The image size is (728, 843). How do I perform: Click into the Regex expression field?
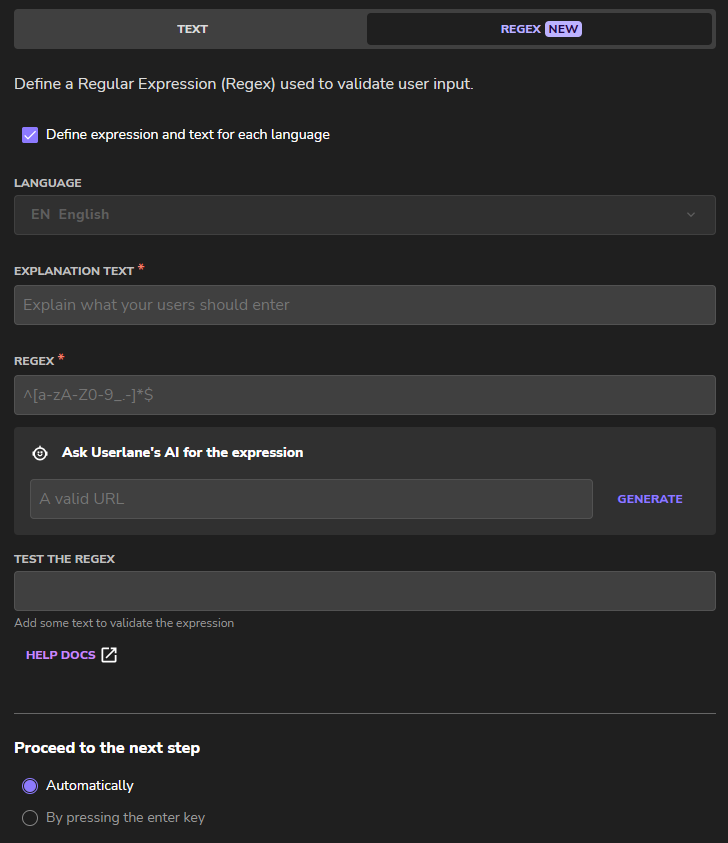click(364, 395)
